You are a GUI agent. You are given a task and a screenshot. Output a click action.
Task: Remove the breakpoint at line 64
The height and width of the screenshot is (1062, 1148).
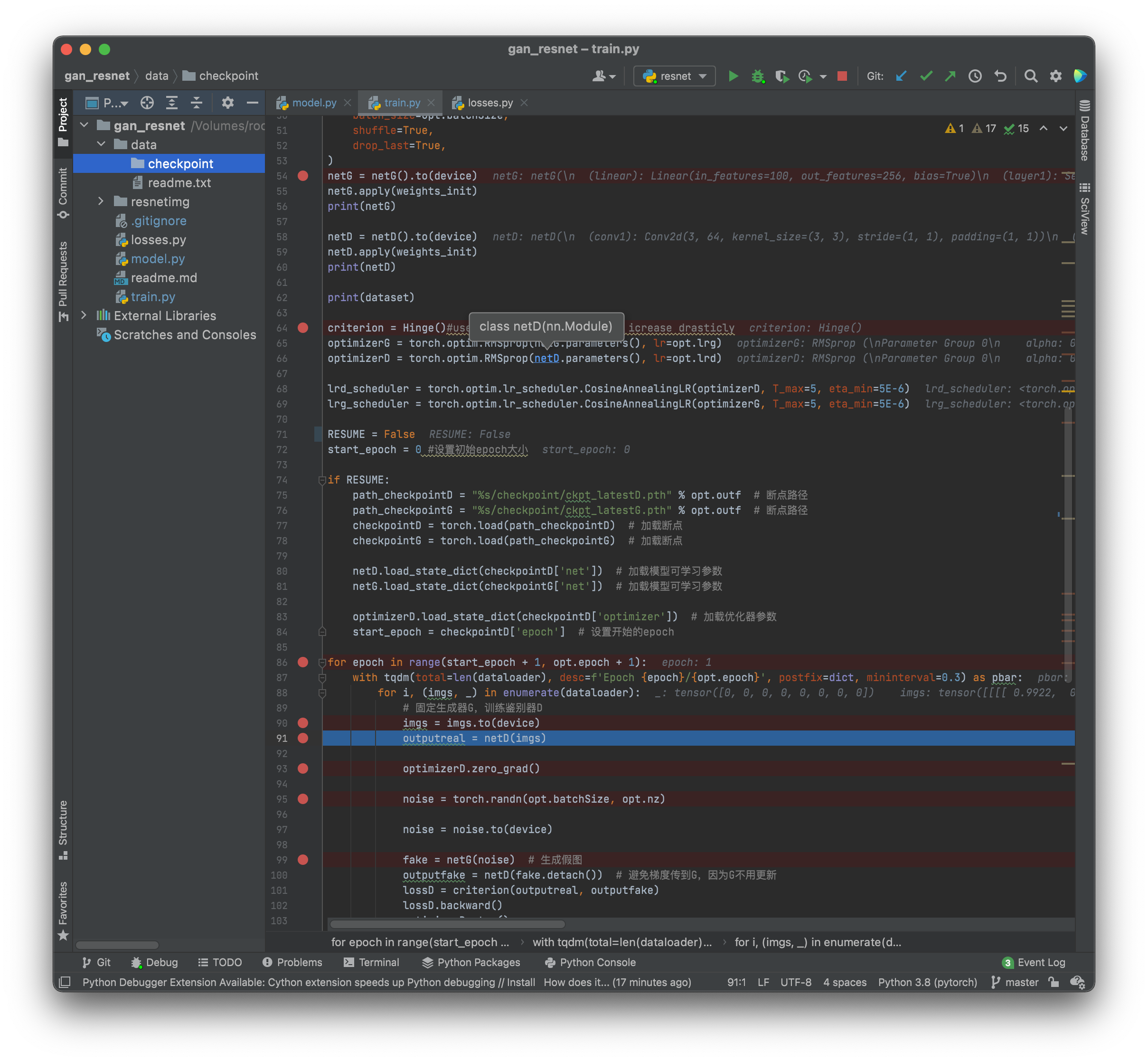pyautogui.click(x=303, y=328)
